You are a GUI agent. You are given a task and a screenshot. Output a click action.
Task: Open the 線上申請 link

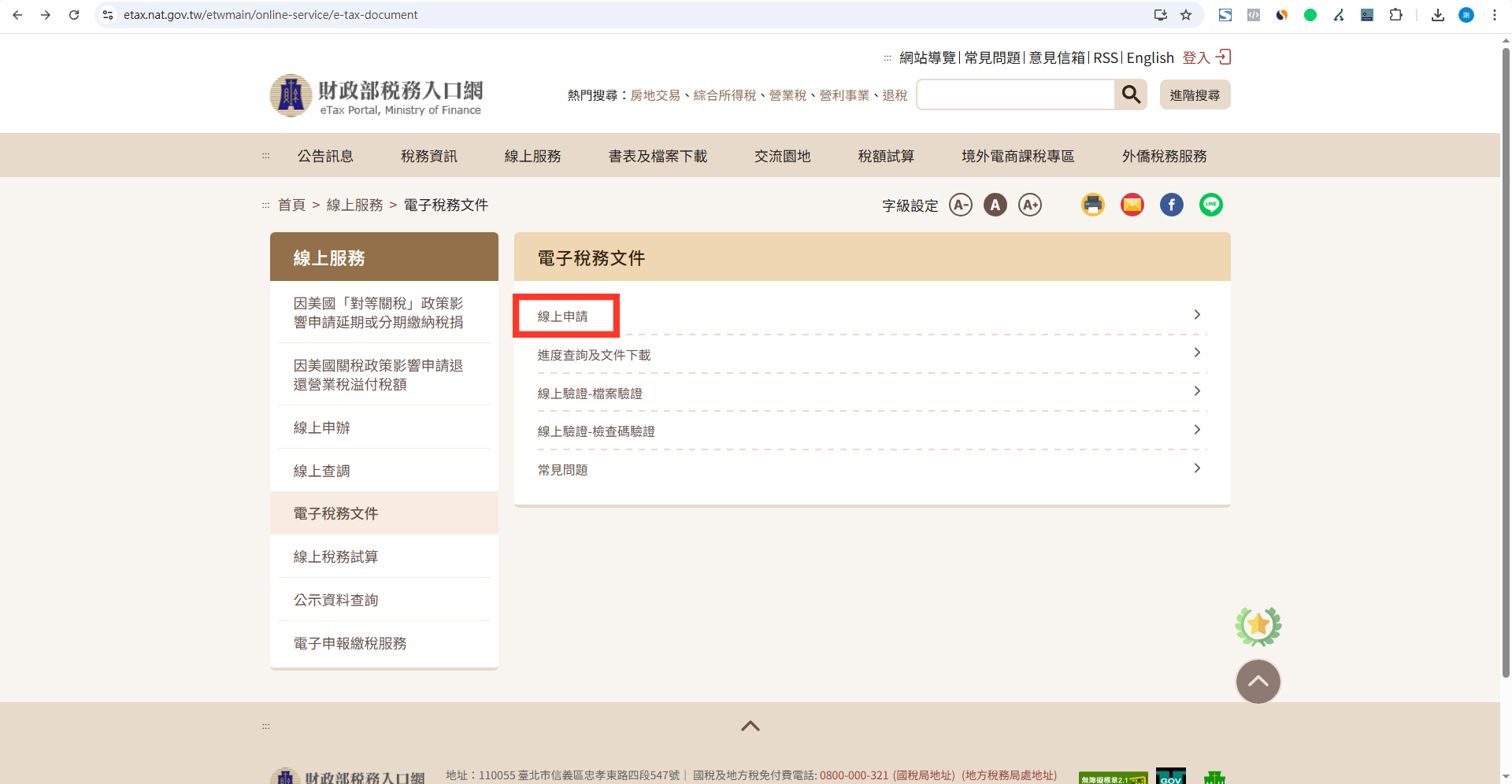563,316
